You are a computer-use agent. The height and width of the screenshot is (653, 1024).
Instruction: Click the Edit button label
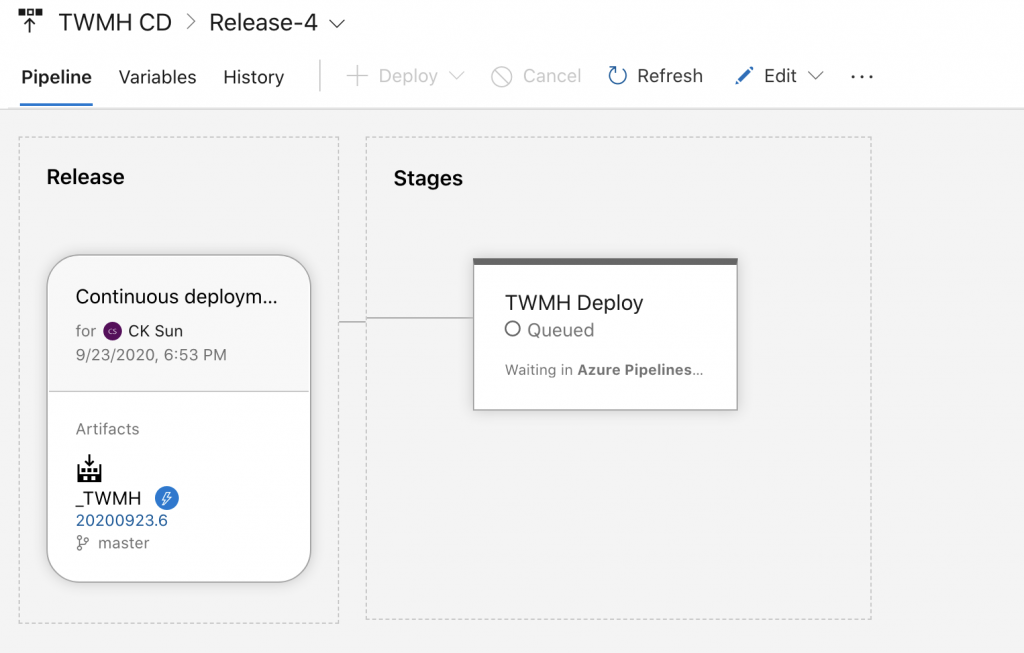(x=780, y=76)
